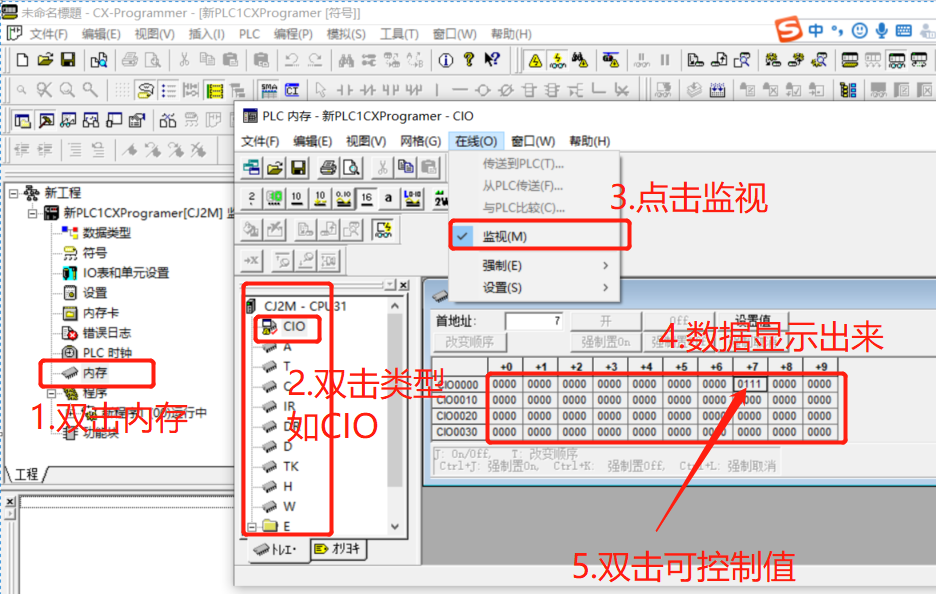This screenshot has height=594, width=936.
Task: Open the 文件(F) menu of CX-Programmer main window
Action: [48, 34]
